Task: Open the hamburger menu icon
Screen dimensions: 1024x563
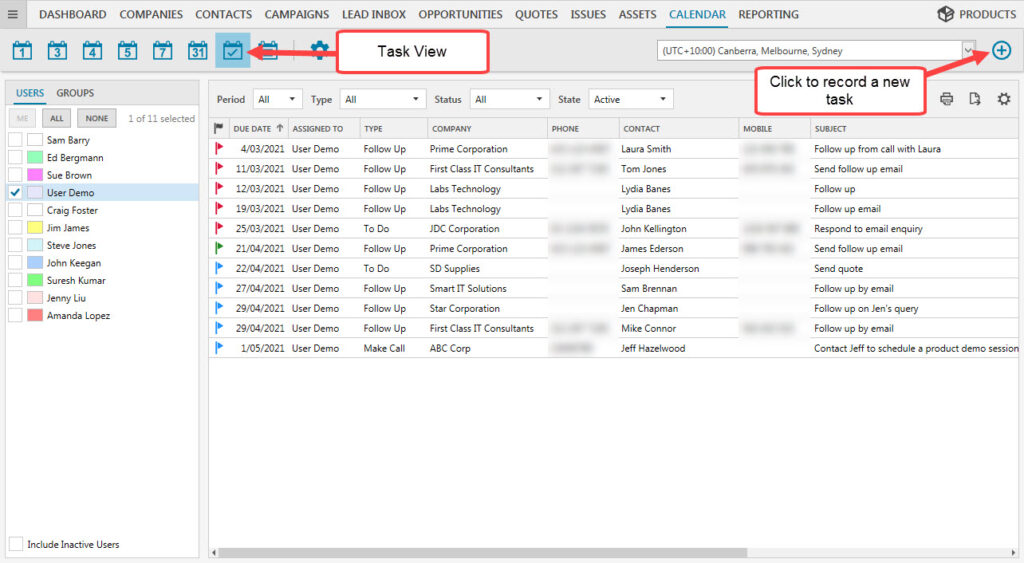Action: [x=13, y=14]
